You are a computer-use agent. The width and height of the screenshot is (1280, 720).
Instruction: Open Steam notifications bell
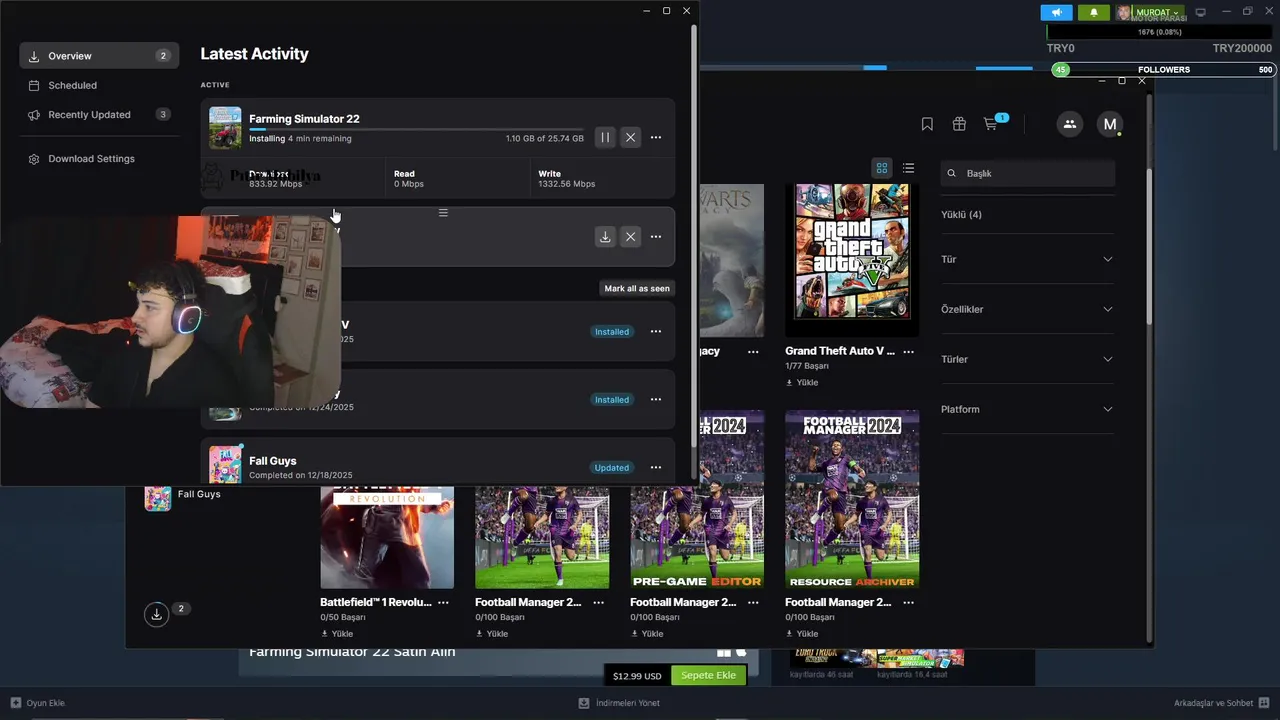tap(1093, 12)
